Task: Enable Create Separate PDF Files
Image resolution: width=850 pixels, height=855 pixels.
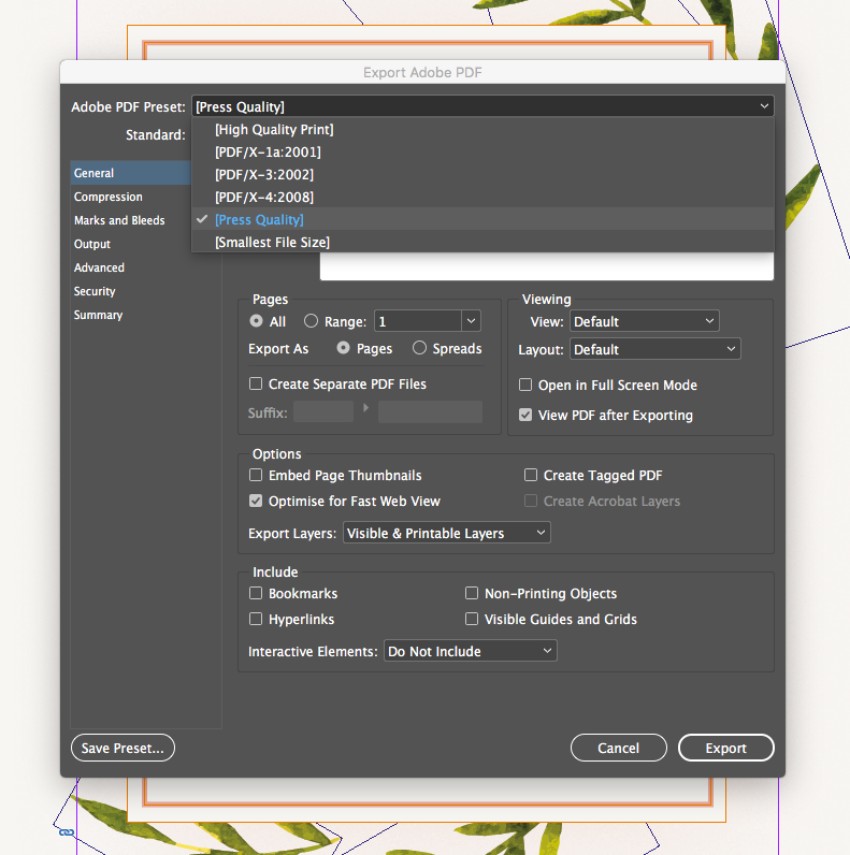Action: 256,384
